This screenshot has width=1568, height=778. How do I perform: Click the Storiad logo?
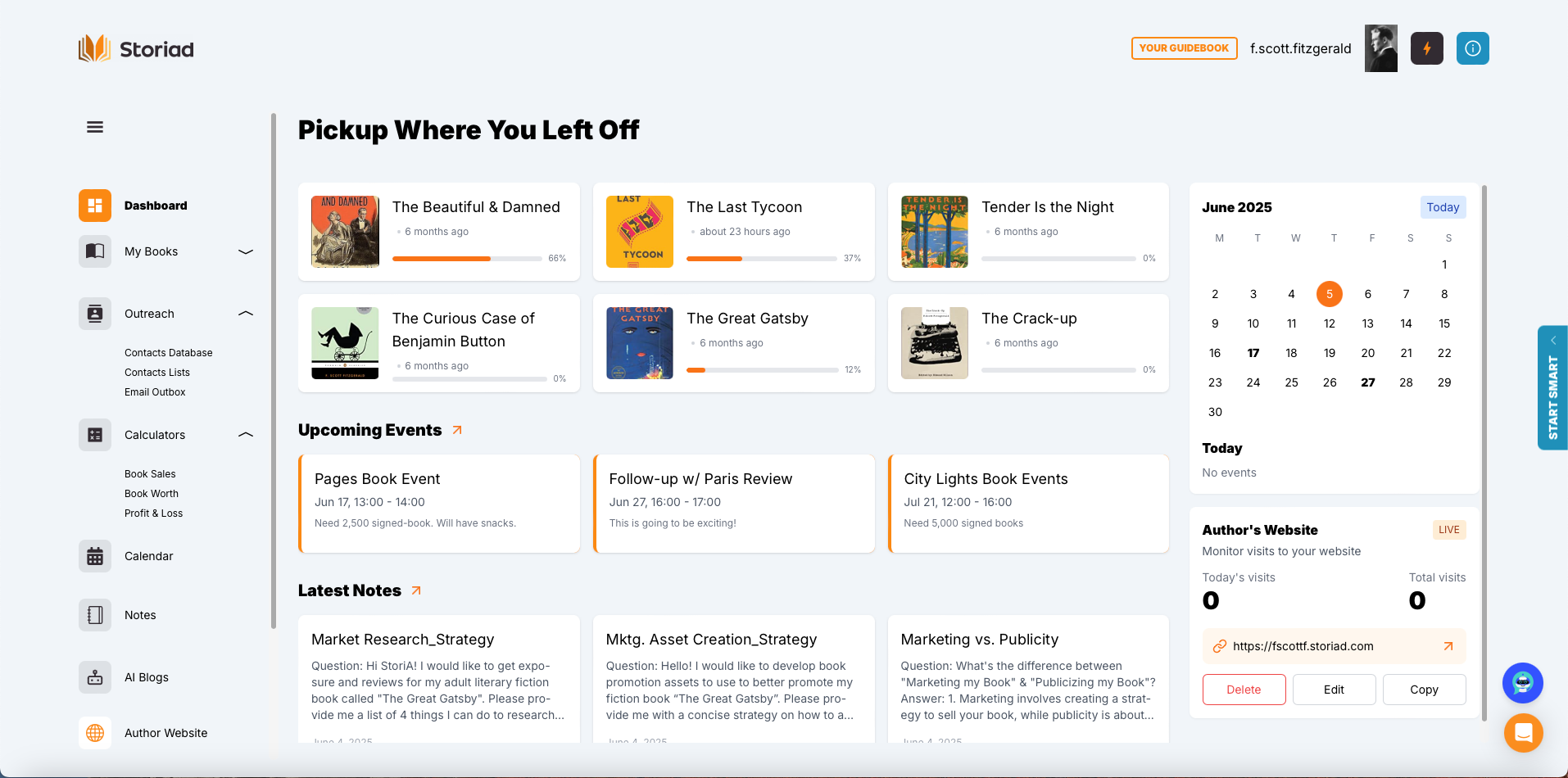[136, 49]
